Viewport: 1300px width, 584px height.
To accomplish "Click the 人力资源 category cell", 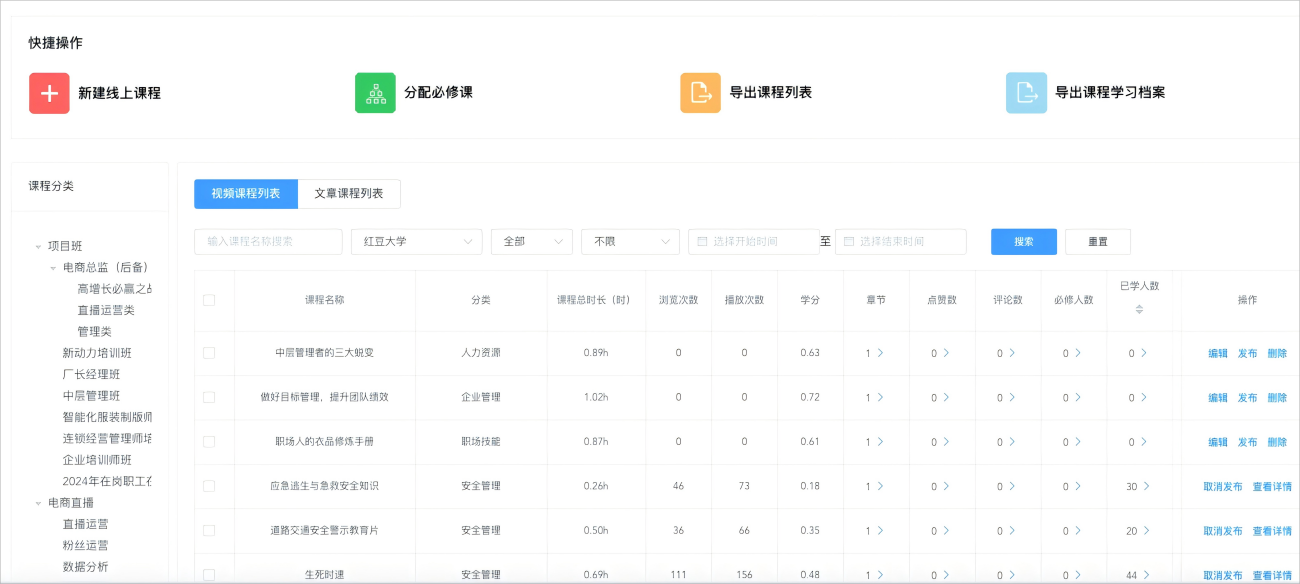I will pos(481,353).
